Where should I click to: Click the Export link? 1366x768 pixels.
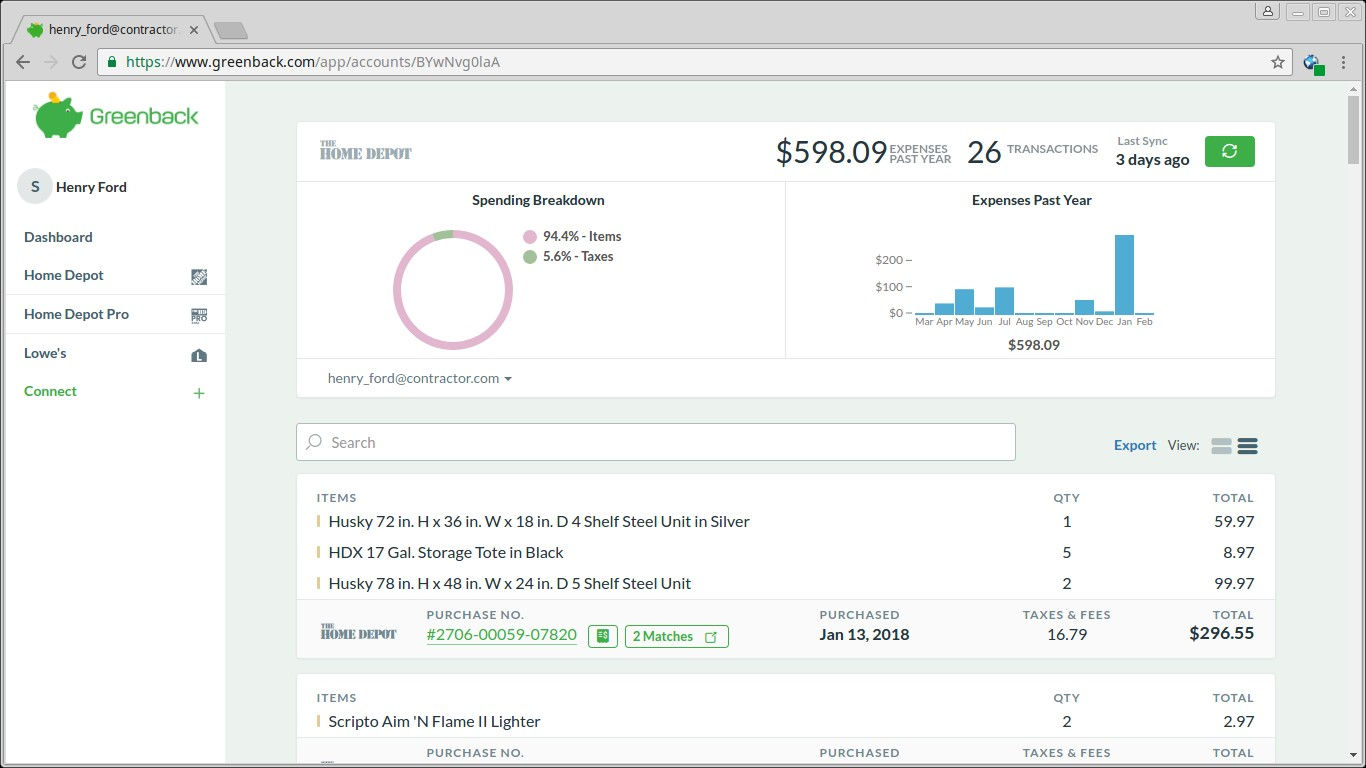pyautogui.click(x=1135, y=446)
